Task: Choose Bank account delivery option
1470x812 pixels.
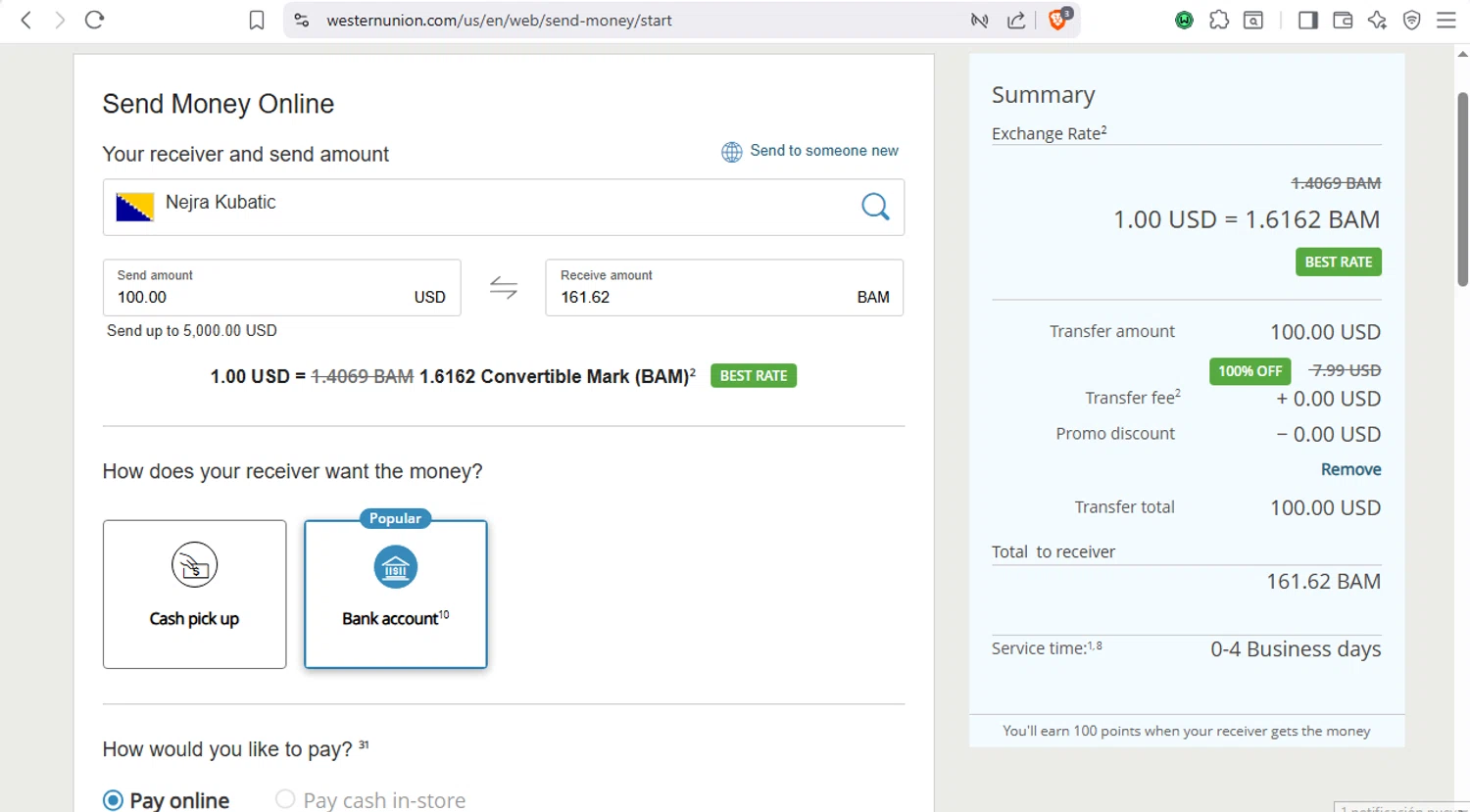Action: (x=396, y=595)
